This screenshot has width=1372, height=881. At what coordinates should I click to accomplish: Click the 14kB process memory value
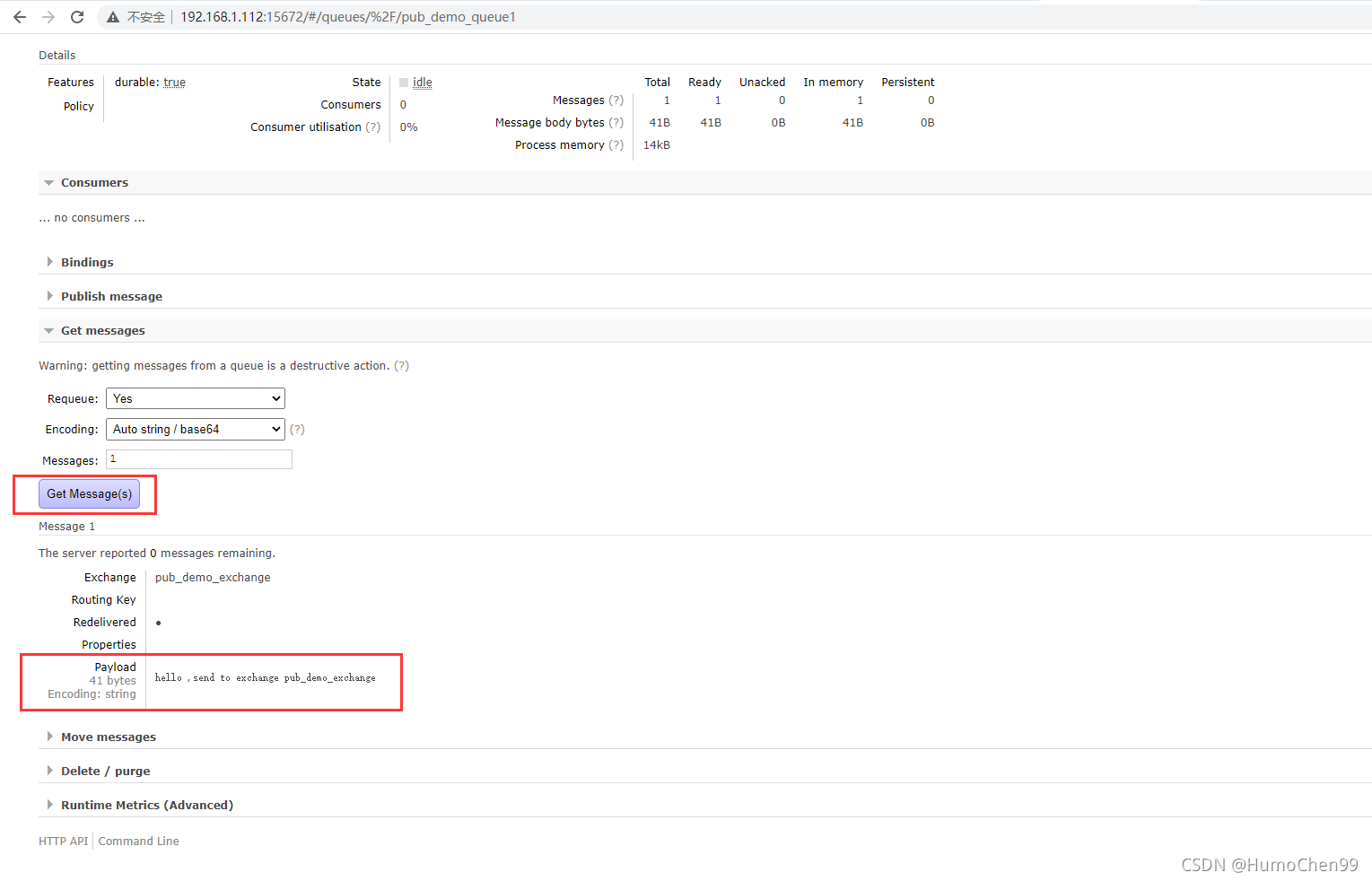[x=657, y=145]
